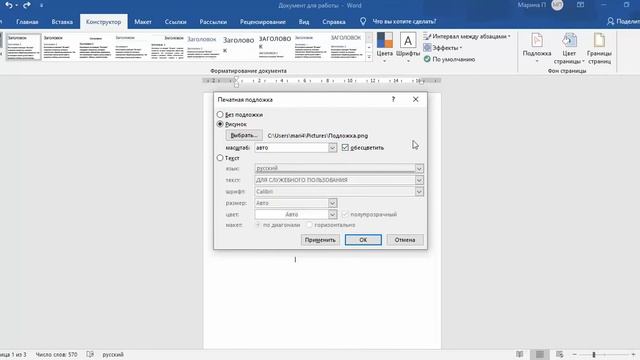Click ribbon display options icon

(580, 5)
